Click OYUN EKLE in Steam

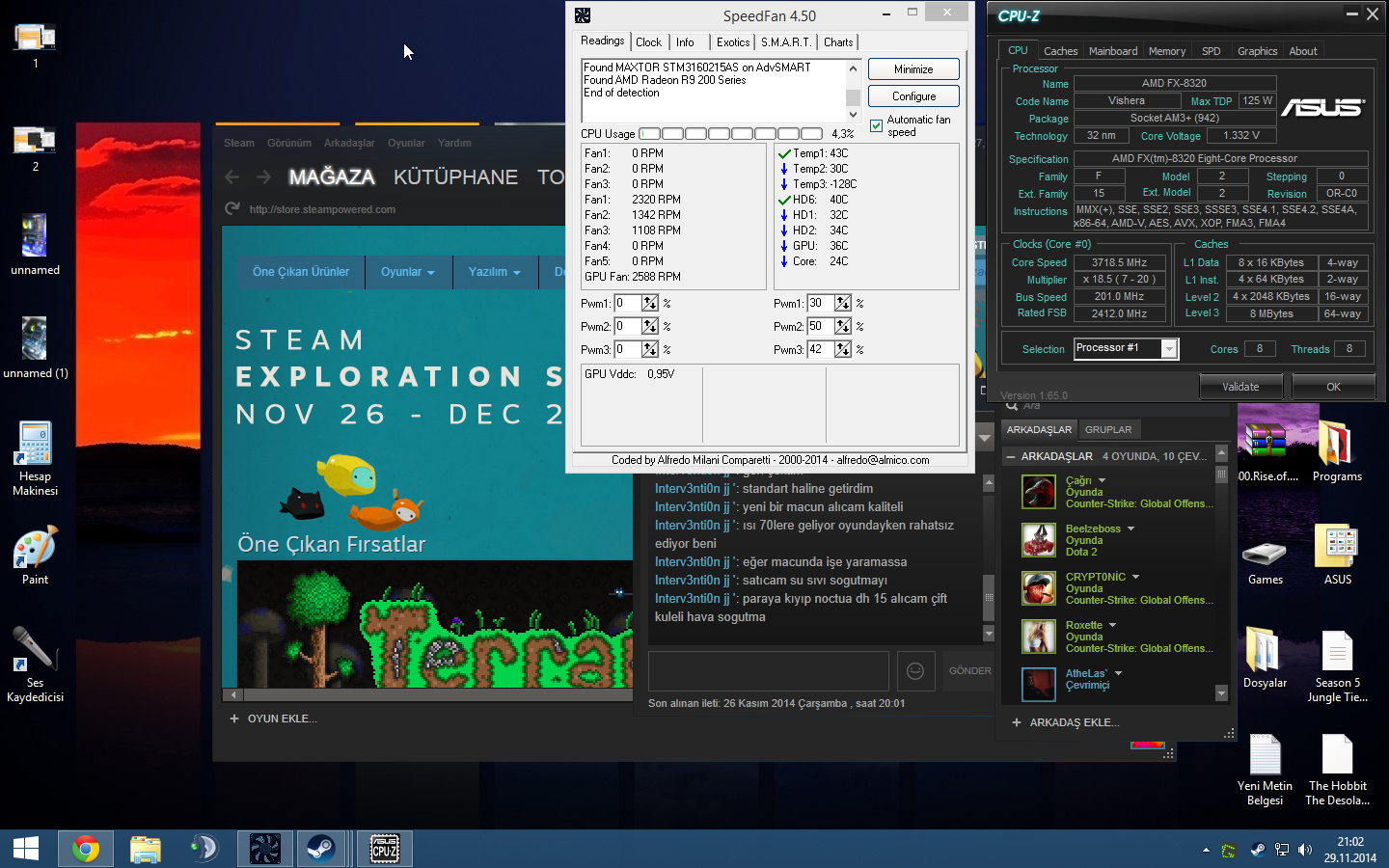click(273, 719)
